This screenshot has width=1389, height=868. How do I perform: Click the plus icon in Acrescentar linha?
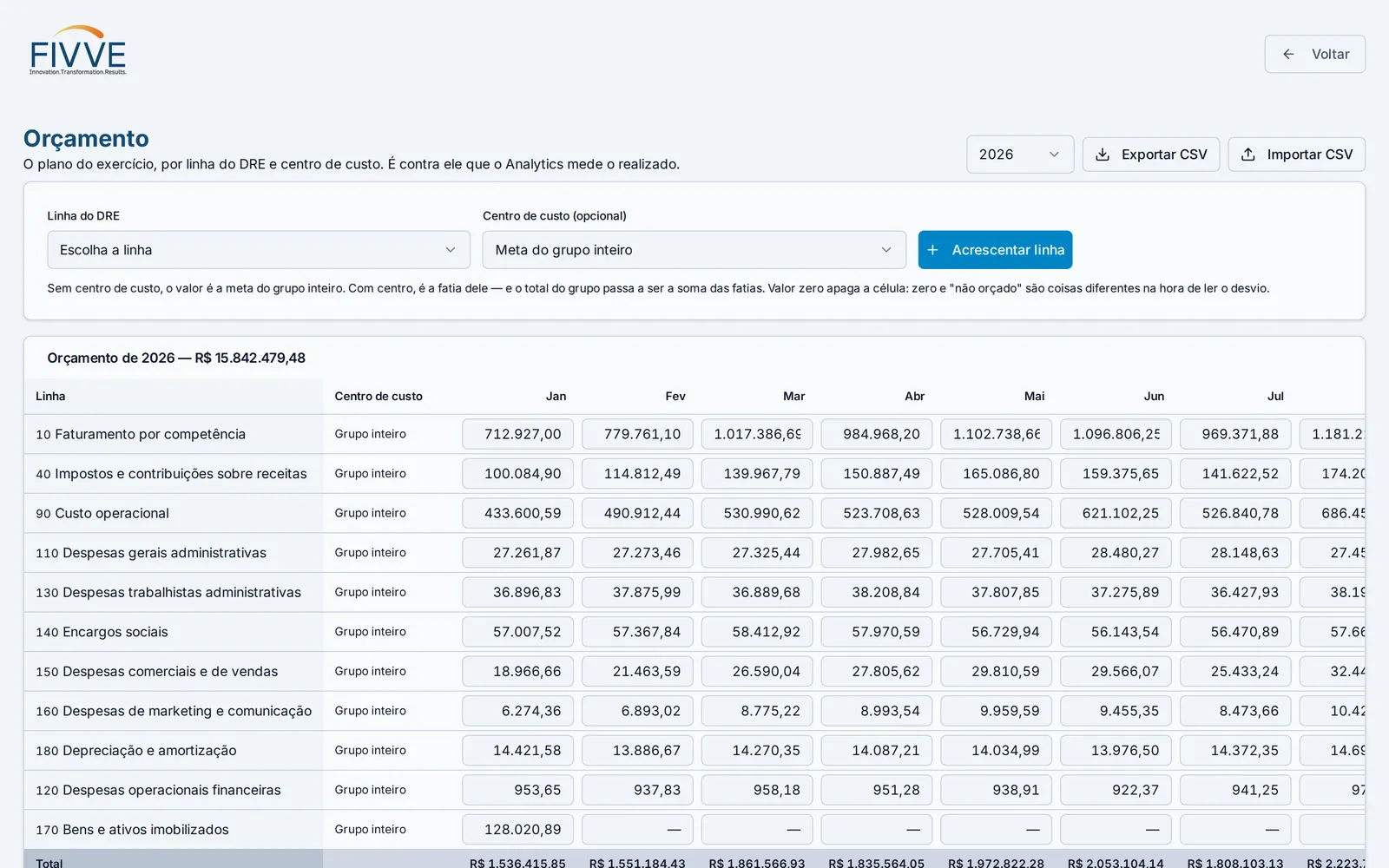click(x=932, y=250)
